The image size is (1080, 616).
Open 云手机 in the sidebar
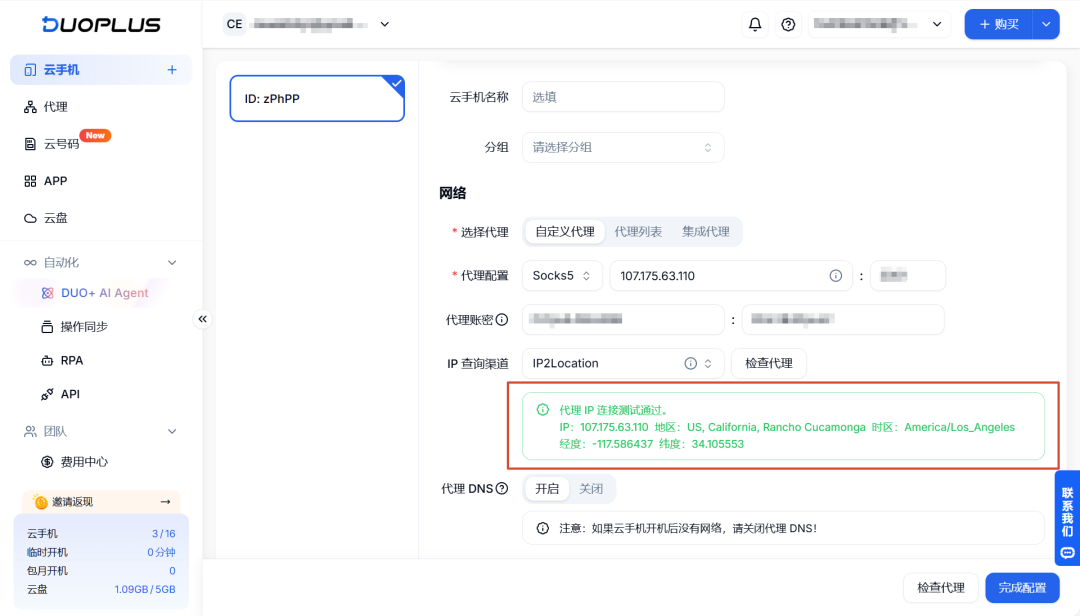click(101, 70)
